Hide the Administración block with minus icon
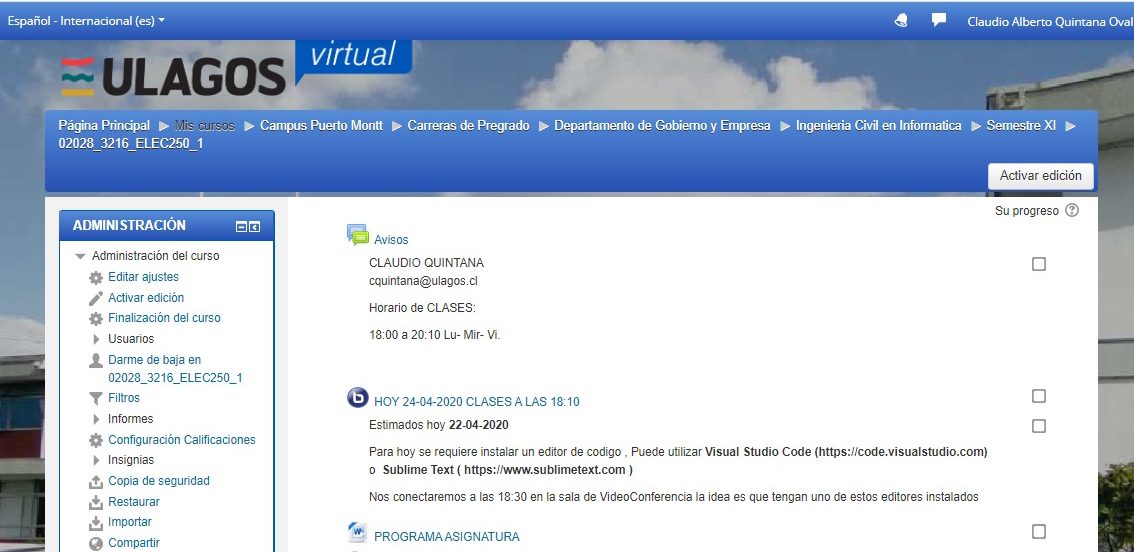Viewport: 1134px width, 552px height. (x=242, y=227)
